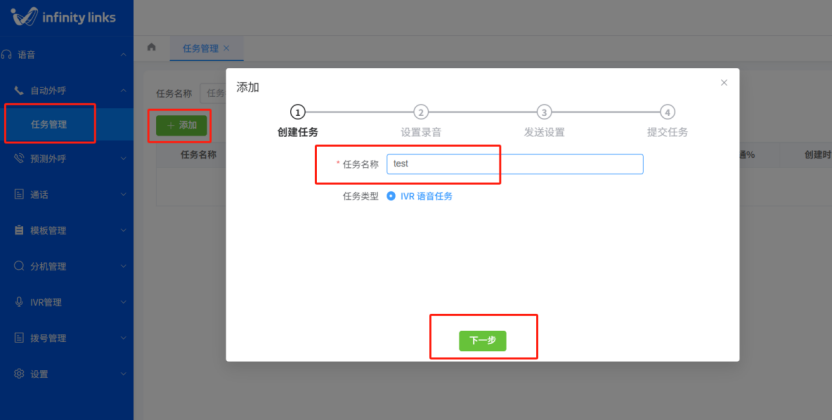Click the 语音 headset icon in sidebar

8,54
